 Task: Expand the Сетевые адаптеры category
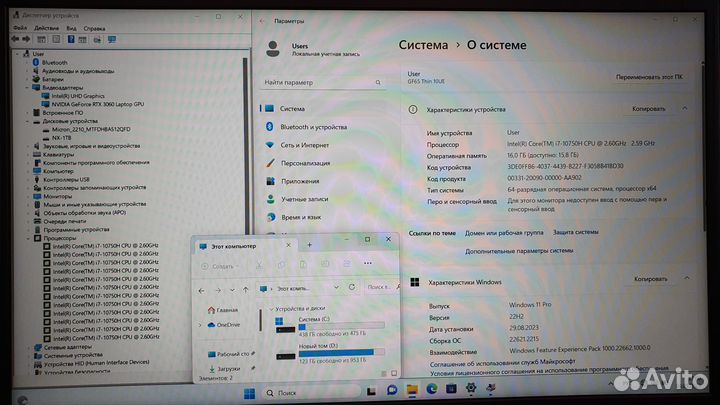tap(28, 347)
